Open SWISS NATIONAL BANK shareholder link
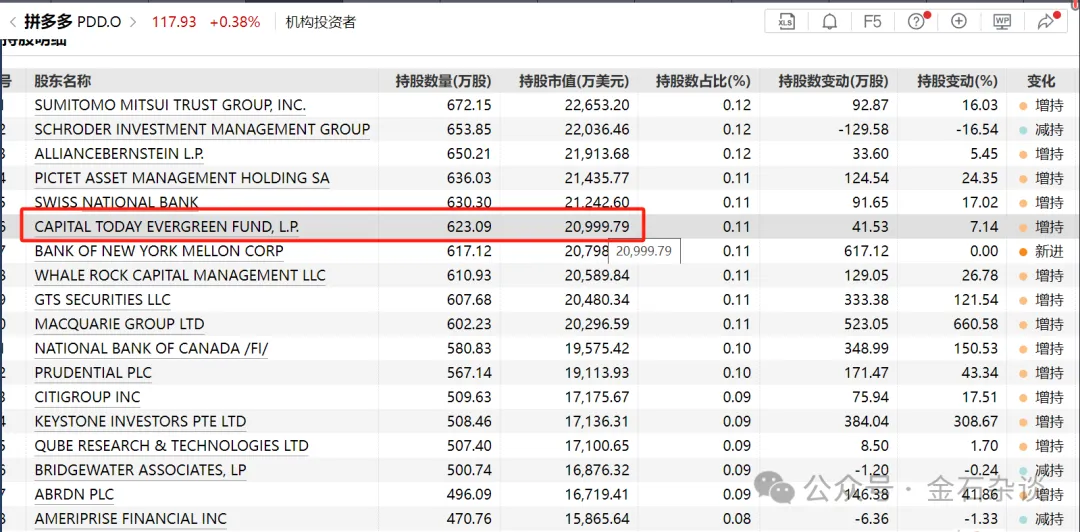Viewport: 1080px width, 532px height. click(x=116, y=203)
